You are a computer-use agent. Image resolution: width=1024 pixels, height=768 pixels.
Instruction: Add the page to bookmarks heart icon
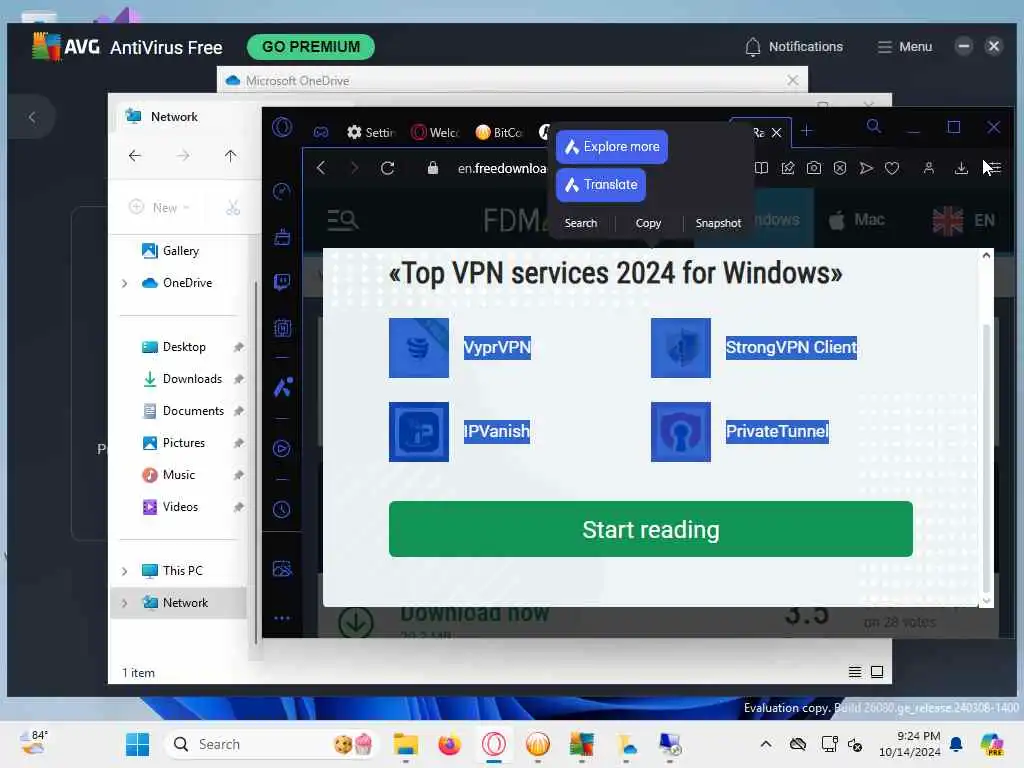(x=891, y=168)
